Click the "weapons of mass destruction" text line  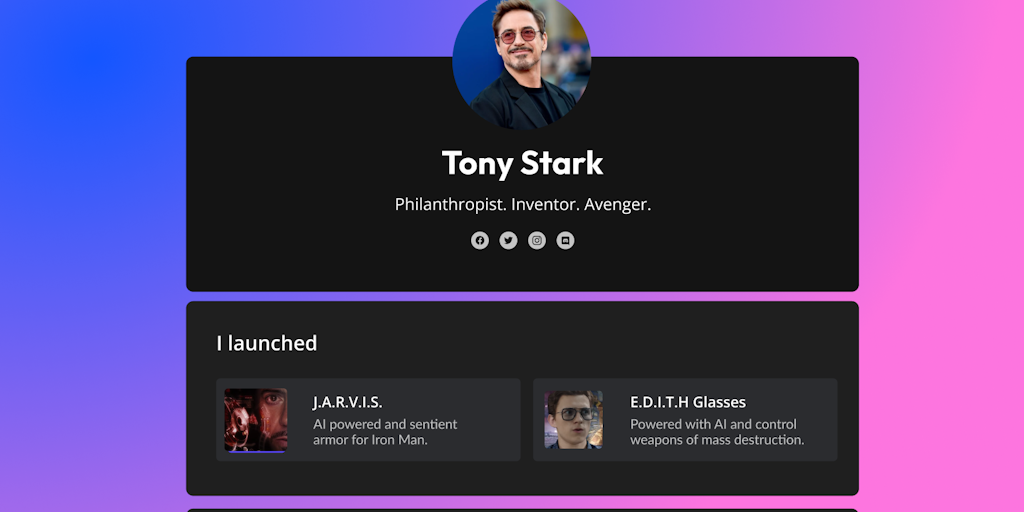click(717, 440)
